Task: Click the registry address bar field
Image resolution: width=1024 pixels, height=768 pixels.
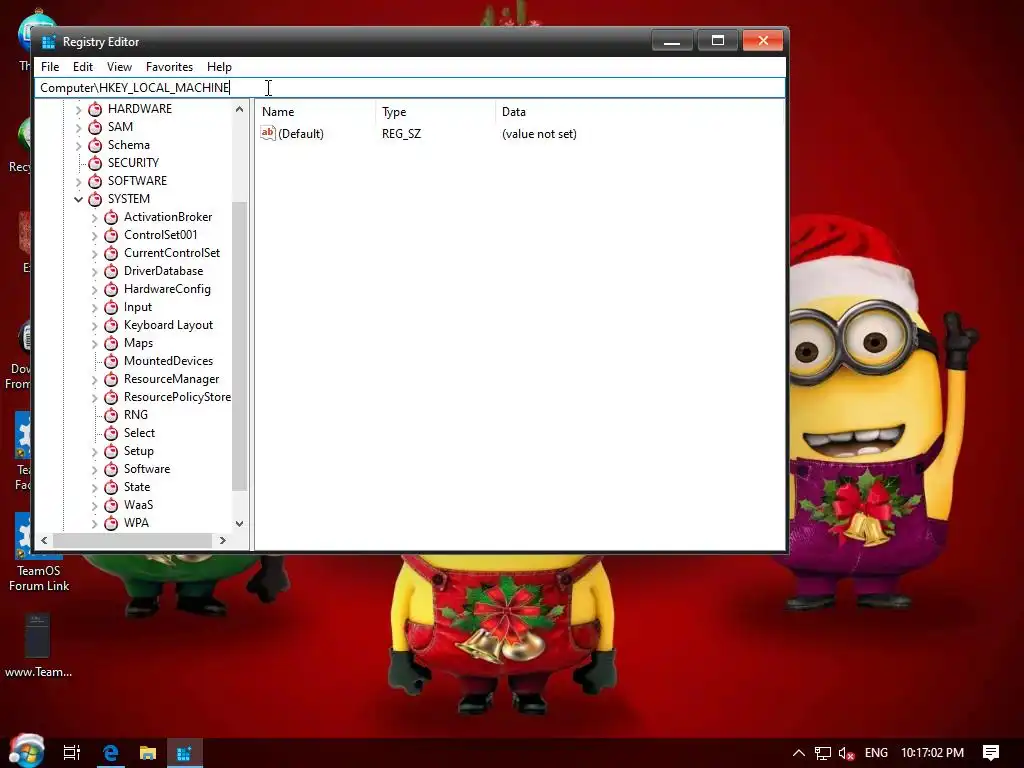Action: pyautogui.click(x=409, y=88)
